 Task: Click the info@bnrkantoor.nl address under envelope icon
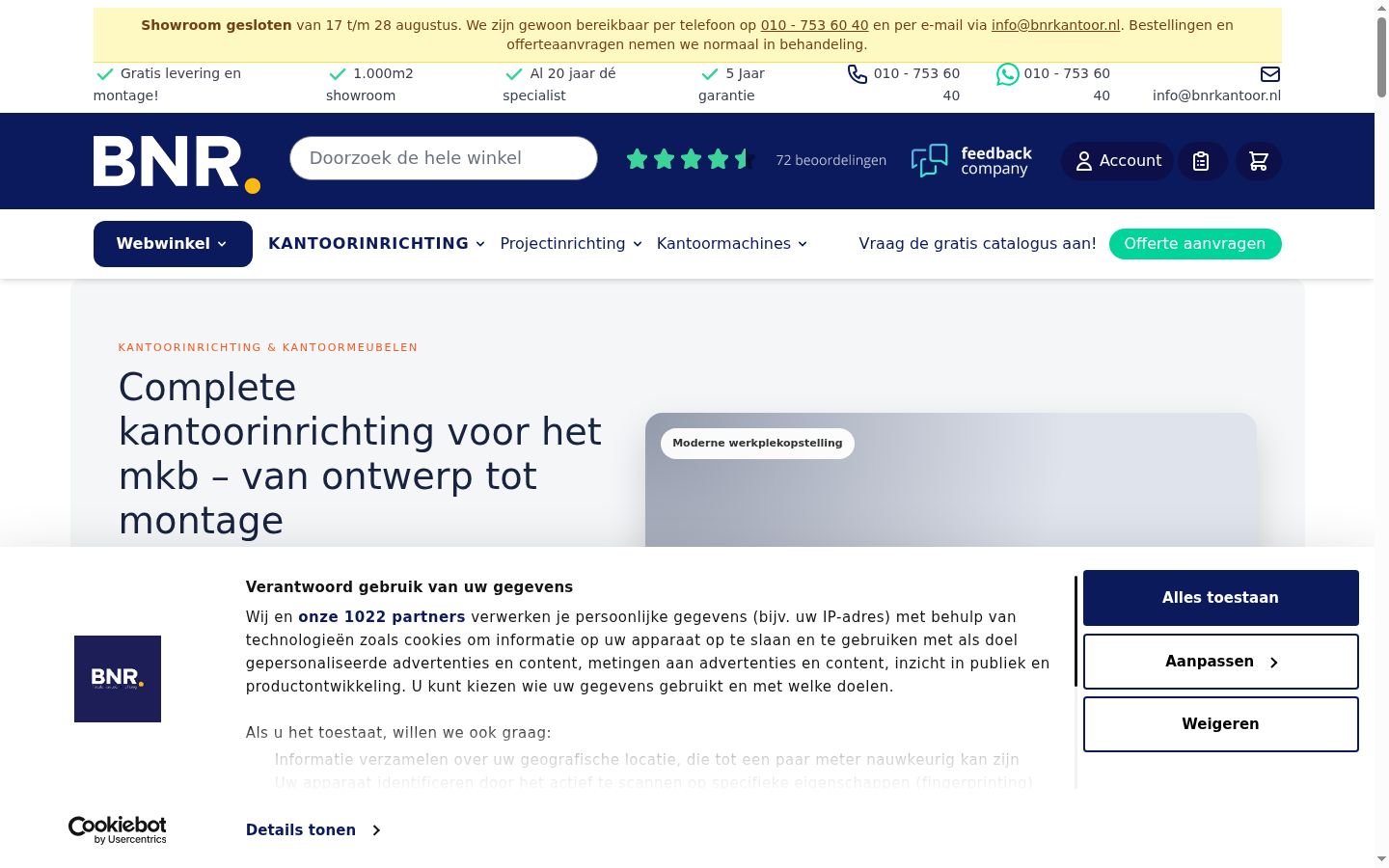coord(1217,95)
